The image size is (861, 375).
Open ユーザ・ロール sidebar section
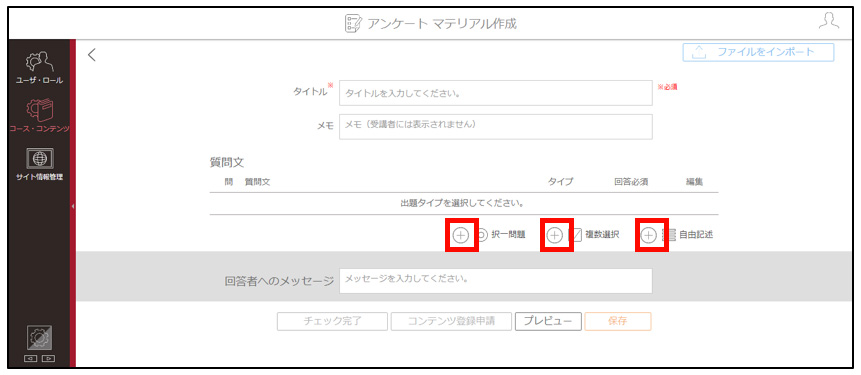[39, 68]
